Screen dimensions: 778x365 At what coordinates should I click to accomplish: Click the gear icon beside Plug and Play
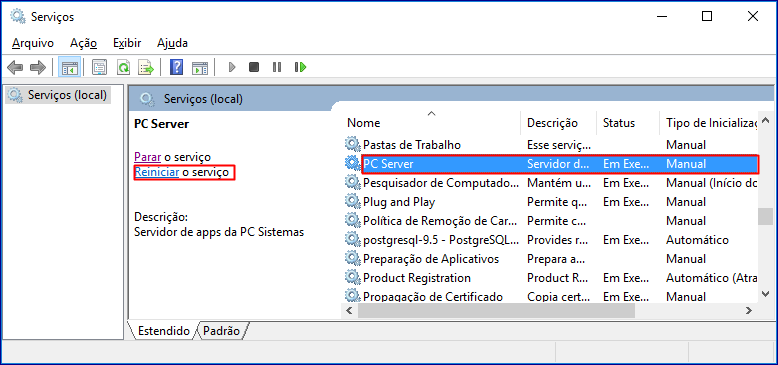352,202
